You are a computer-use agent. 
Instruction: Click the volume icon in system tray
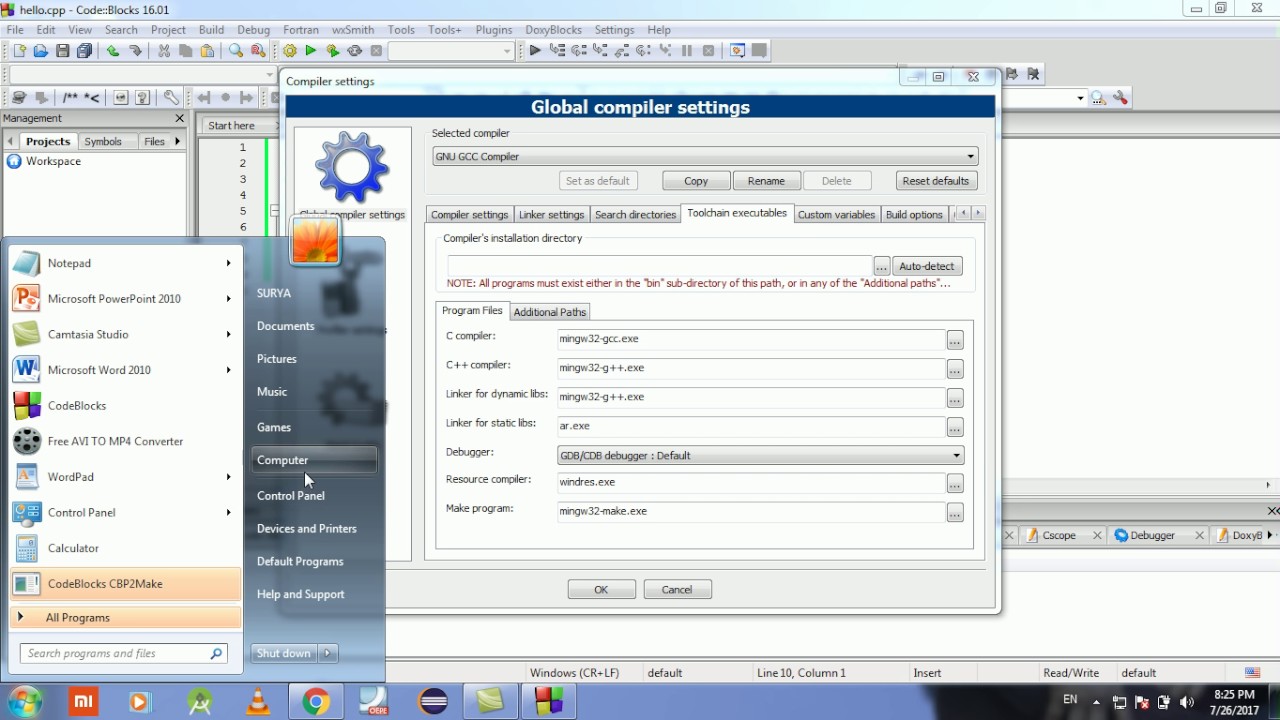[1187, 702]
